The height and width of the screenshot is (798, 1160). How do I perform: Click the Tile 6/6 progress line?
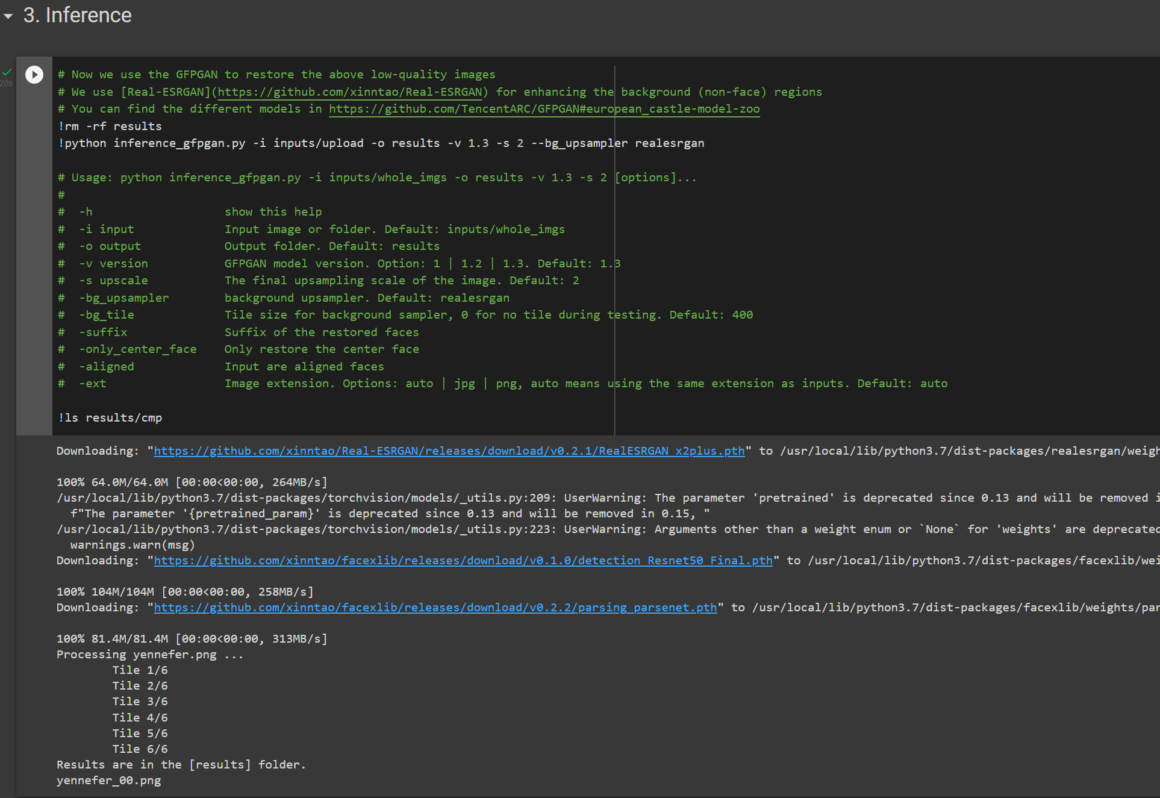(x=141, y=748)
